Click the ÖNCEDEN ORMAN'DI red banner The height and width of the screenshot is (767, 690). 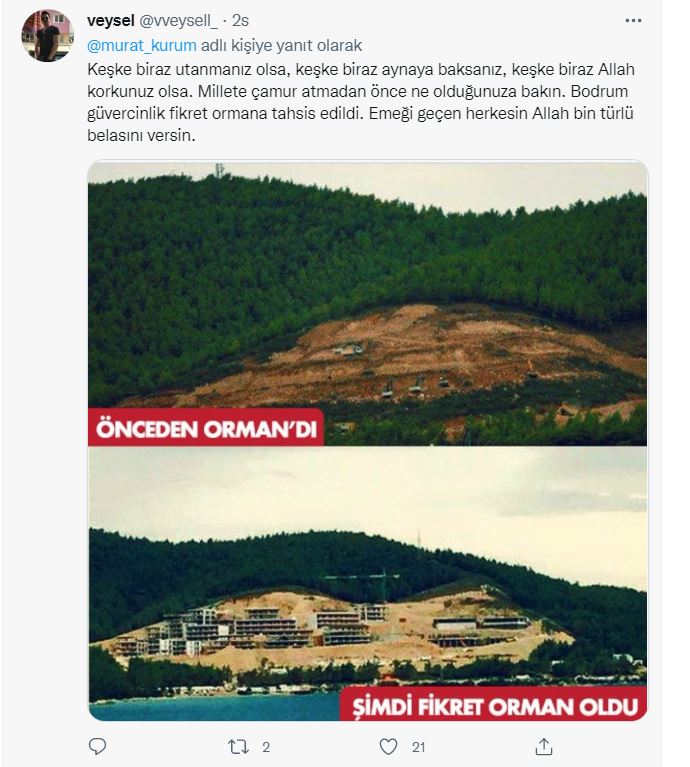[x=206, y=429]
